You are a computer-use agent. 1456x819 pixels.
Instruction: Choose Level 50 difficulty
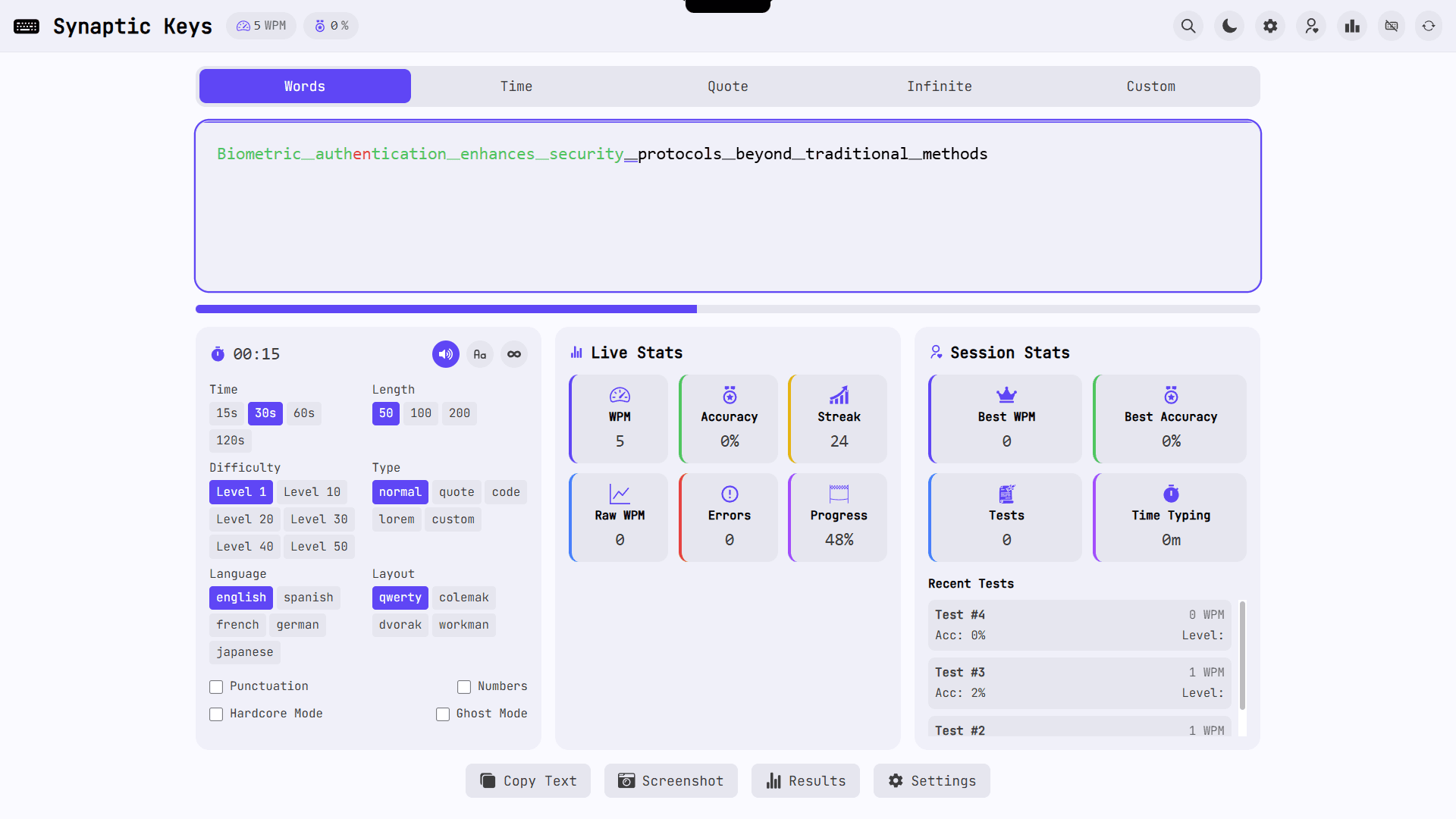coord(319,547)
